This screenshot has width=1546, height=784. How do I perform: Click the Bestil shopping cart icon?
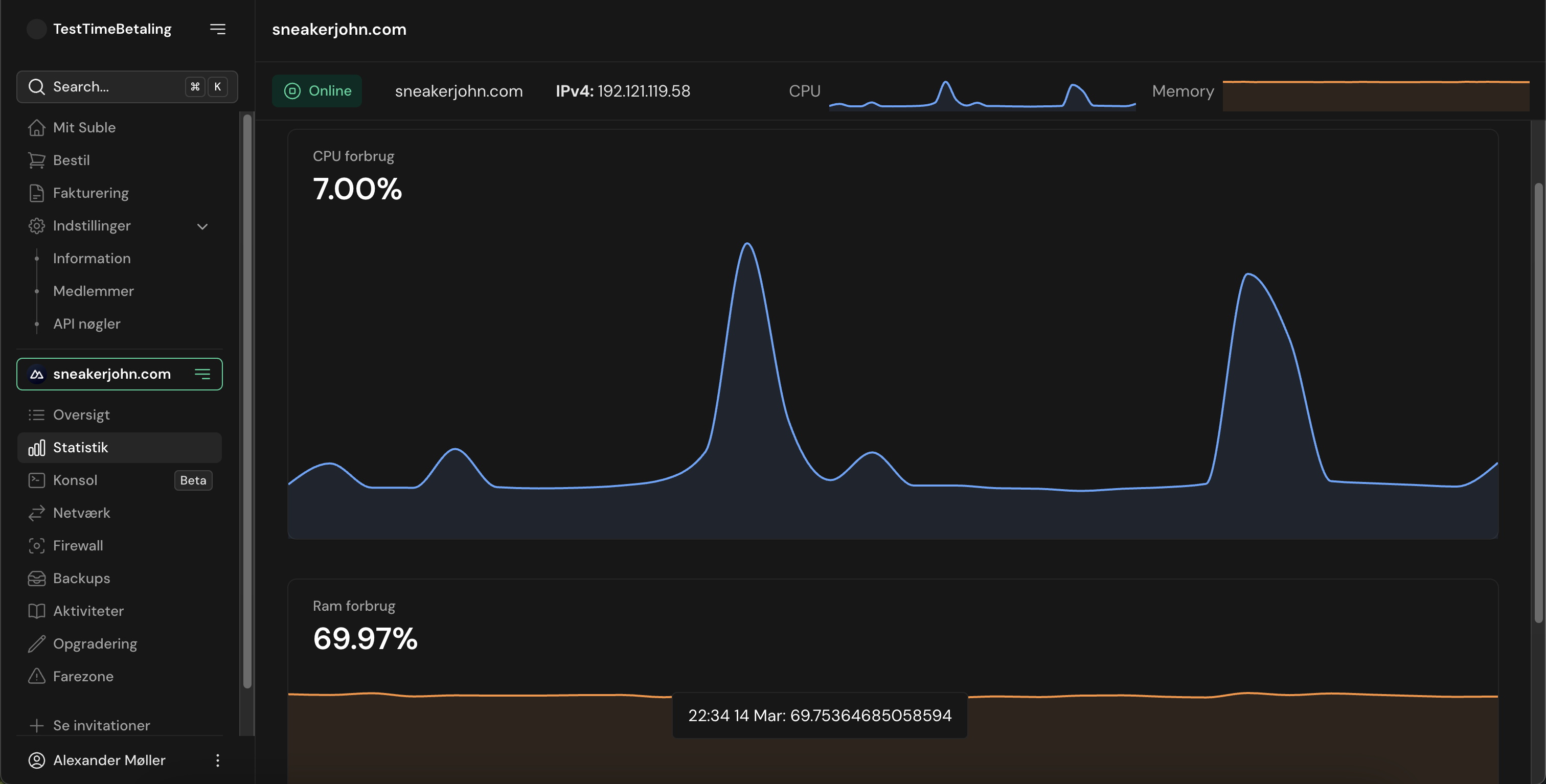(x=37, y=160)
